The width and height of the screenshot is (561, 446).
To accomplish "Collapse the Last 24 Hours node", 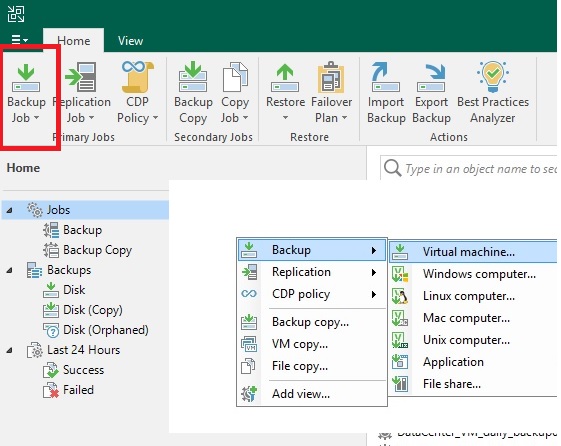I will tap(9, 351).
